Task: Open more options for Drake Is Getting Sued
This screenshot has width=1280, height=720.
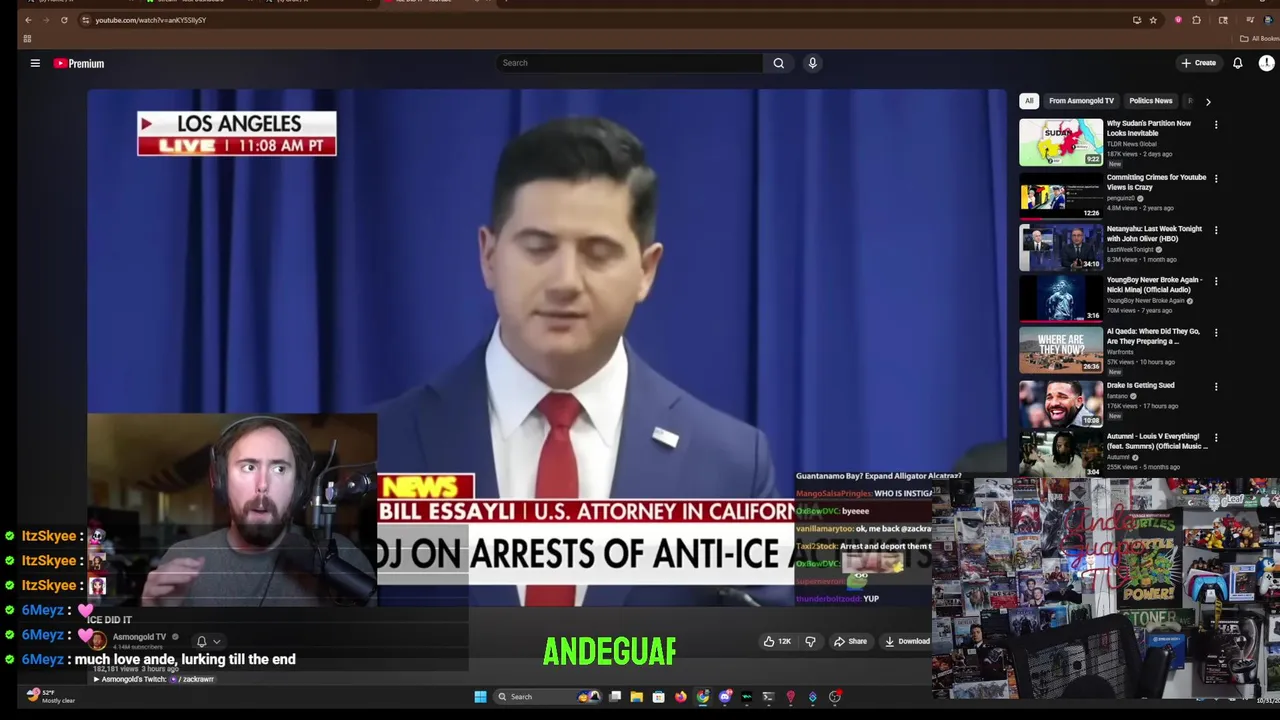Action: (x=1216, y=386)
